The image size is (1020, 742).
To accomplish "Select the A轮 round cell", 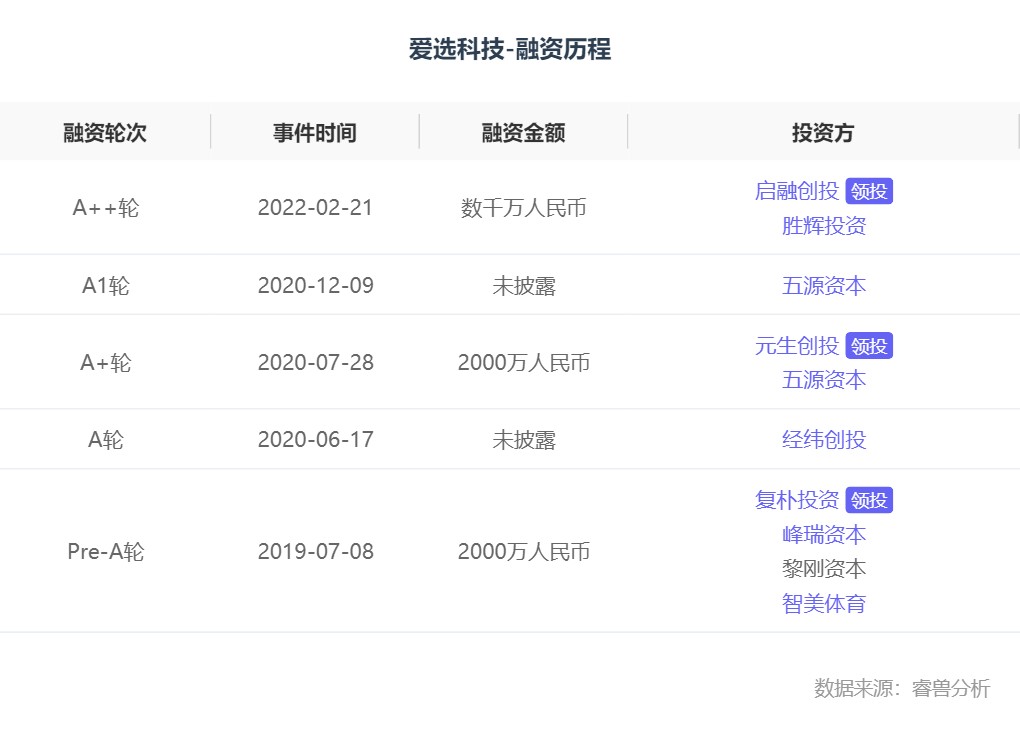I will 105,440.
